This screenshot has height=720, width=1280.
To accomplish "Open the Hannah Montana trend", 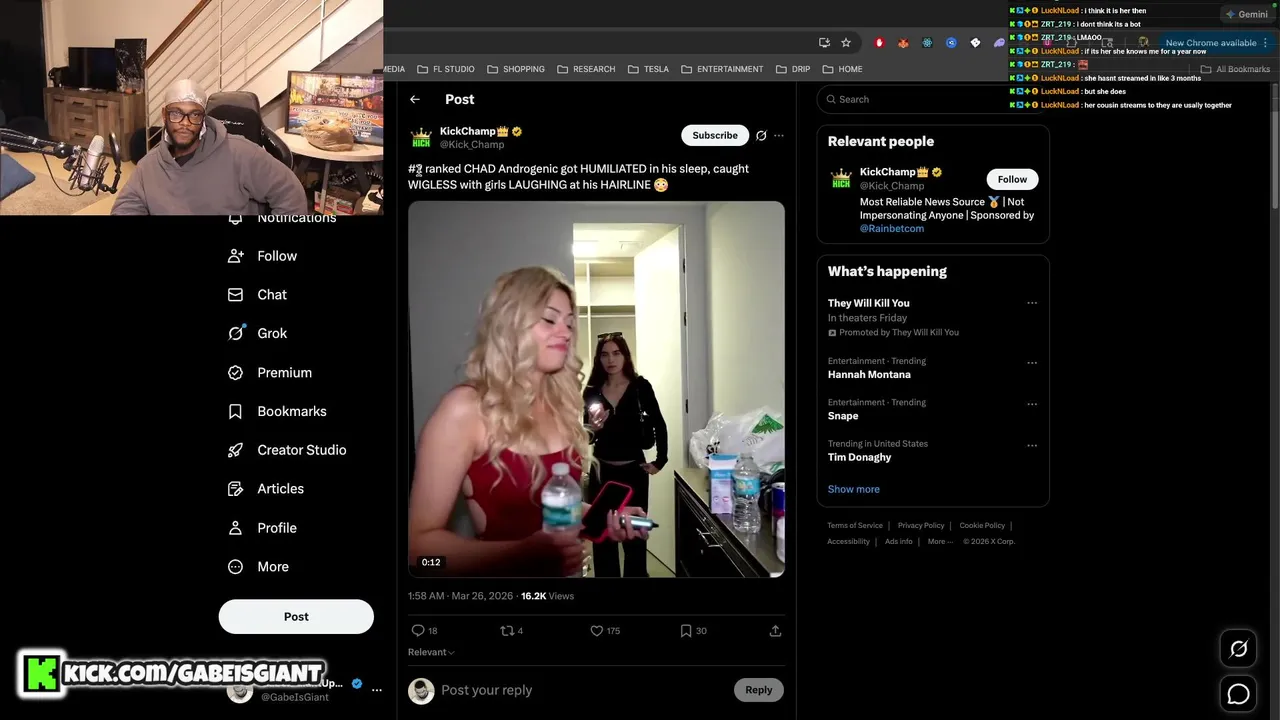I will click(x=869, y=375).
